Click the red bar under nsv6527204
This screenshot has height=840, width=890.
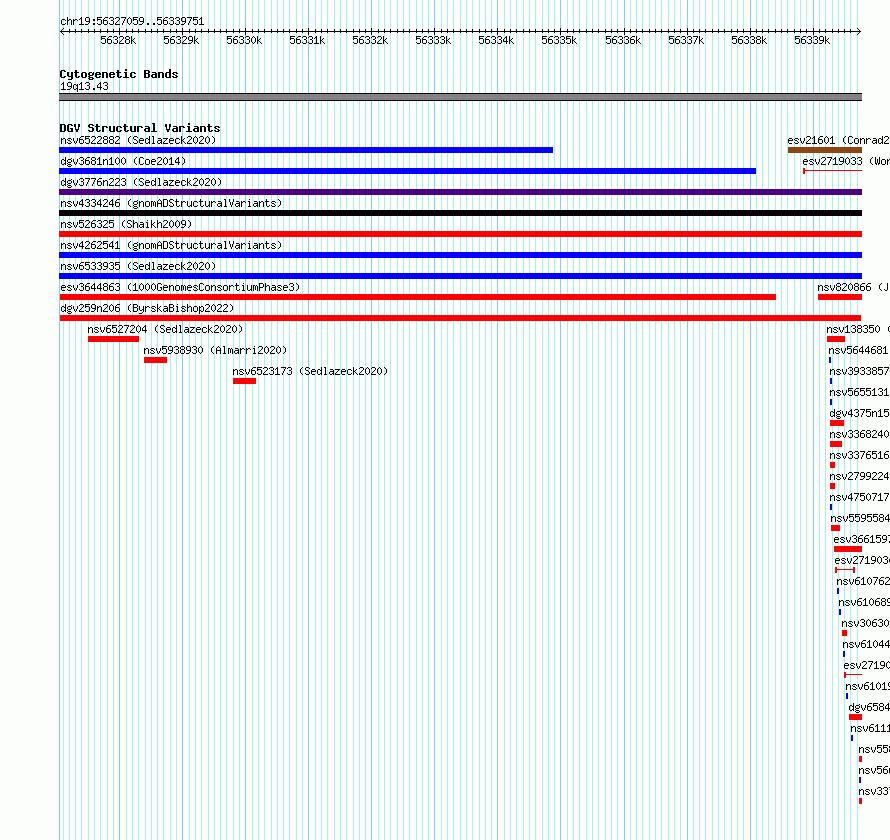[x=114, y=339]
